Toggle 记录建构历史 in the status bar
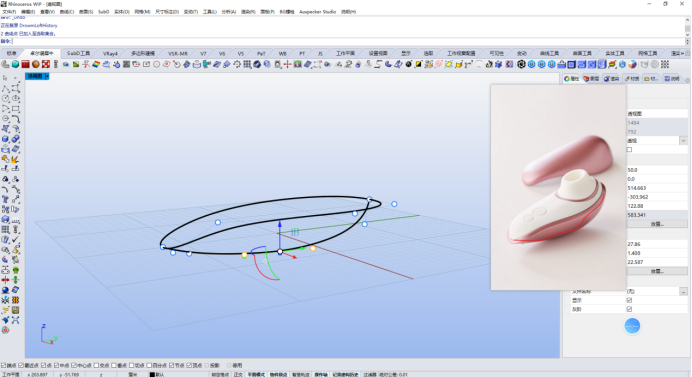The height and width of the screenshot is (377, 692). click(345, 374)
